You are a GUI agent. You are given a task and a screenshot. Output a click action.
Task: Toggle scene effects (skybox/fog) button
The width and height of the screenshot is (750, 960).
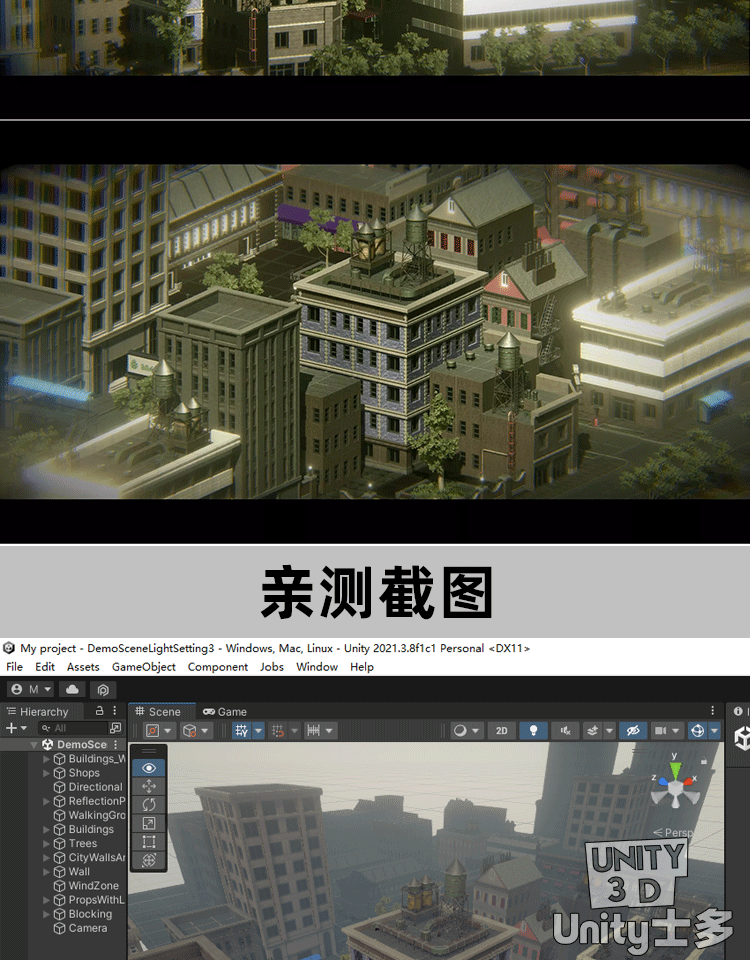tap(593, 730)
